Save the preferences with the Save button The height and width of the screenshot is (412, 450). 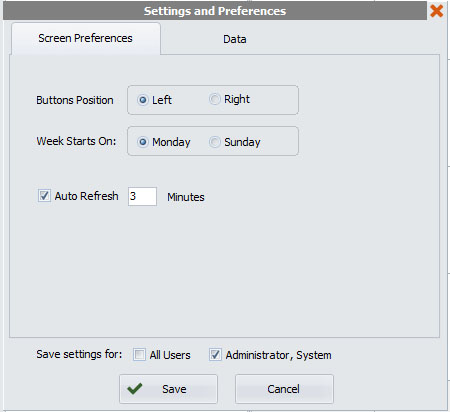point(168,389)
